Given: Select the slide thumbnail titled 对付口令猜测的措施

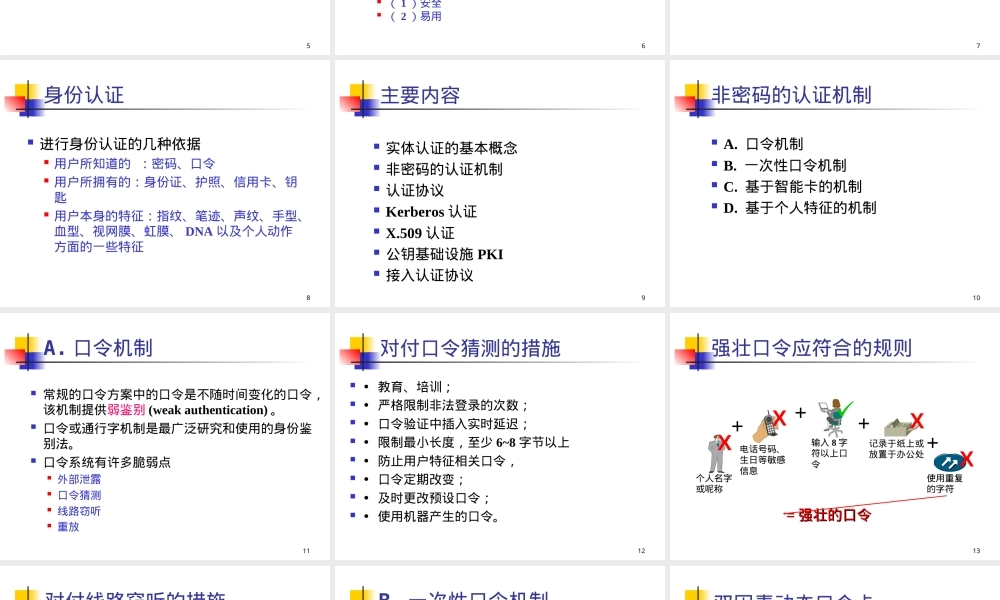Looking at the screenshot, I should click(x=499, y=436).
